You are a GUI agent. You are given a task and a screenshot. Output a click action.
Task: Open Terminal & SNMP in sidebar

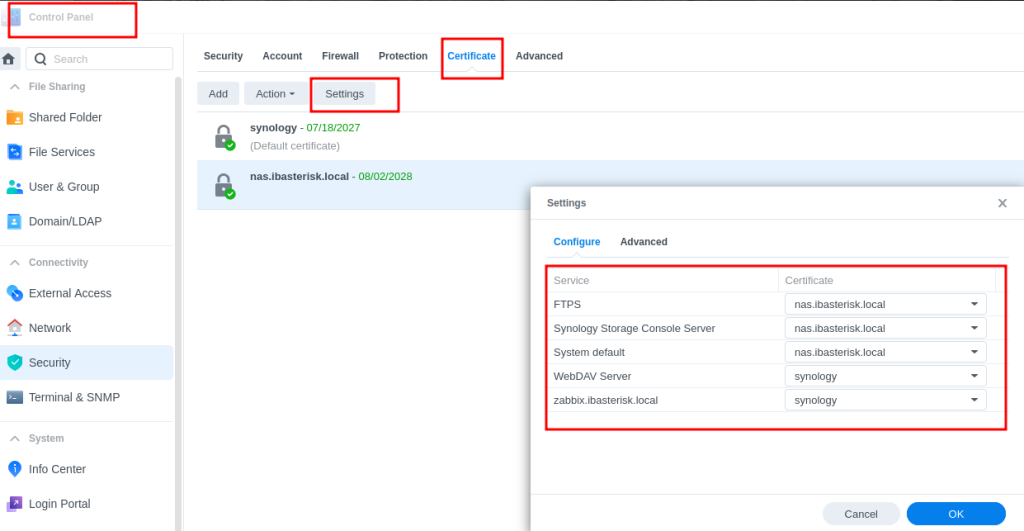click(87, 397)
